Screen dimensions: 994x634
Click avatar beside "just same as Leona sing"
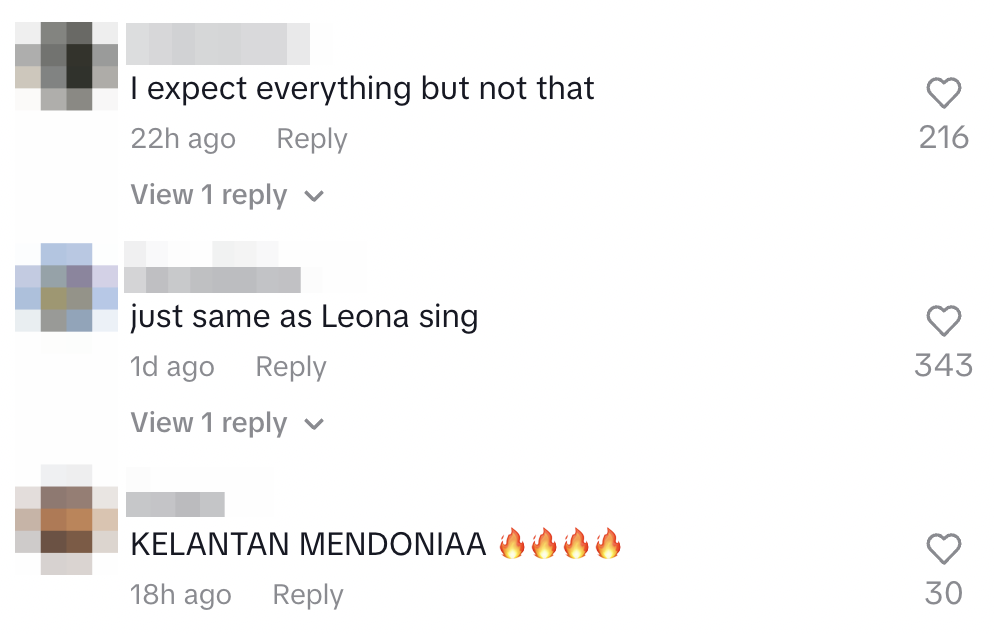pos(67,288)
